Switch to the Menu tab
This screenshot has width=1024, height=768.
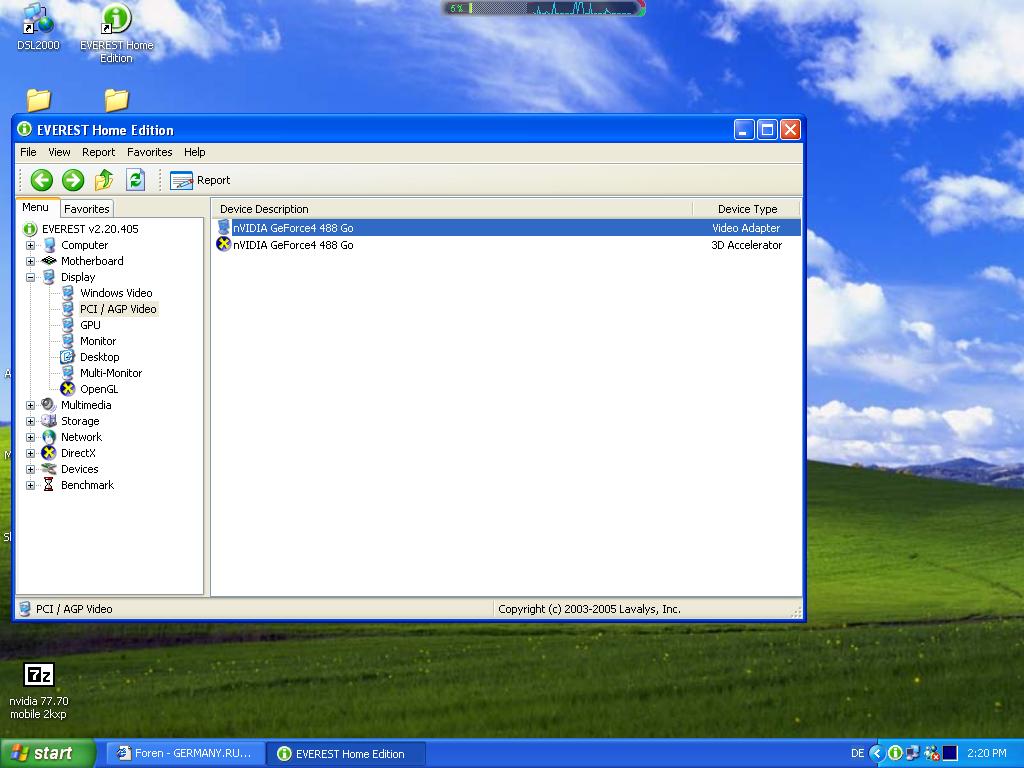[35, 208]
